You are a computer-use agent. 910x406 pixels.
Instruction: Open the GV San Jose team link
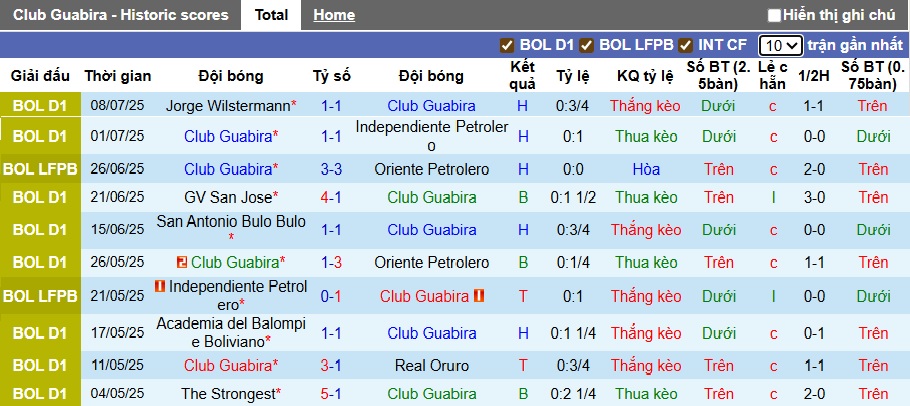228,197
